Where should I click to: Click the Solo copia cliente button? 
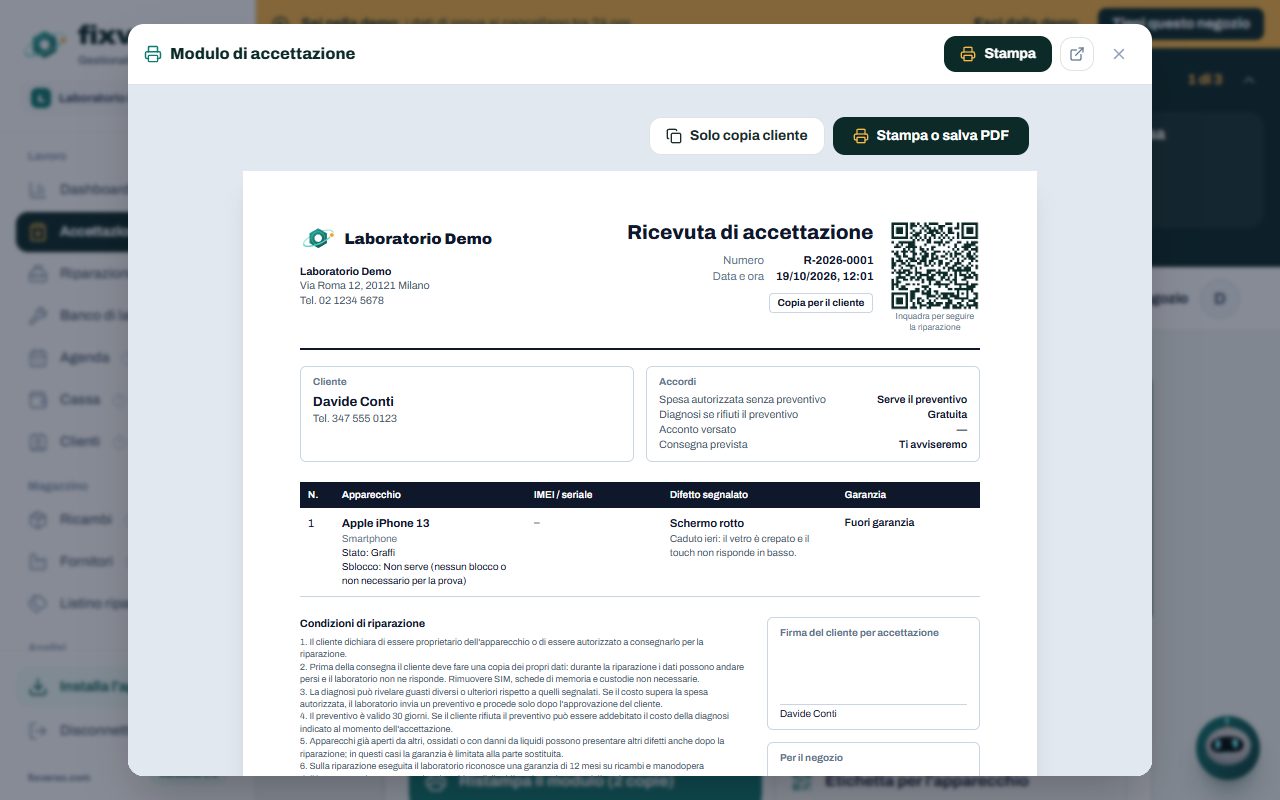737,136
